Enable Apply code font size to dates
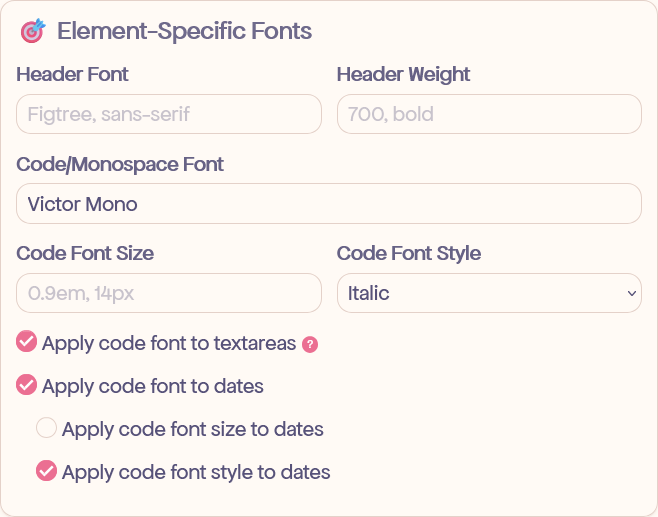The width and height of the screenshot is (658, 517). point(46,428)
